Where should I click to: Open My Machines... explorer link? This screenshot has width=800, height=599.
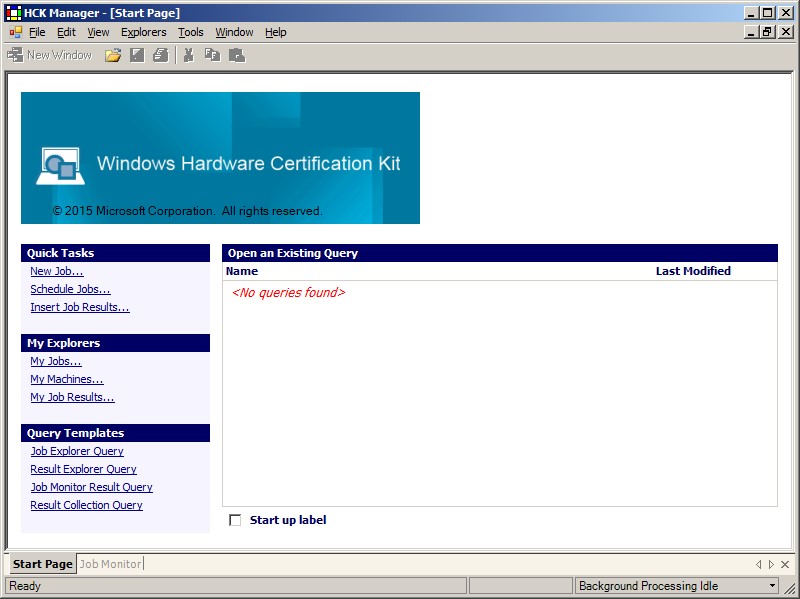click(x=67, y=379)
